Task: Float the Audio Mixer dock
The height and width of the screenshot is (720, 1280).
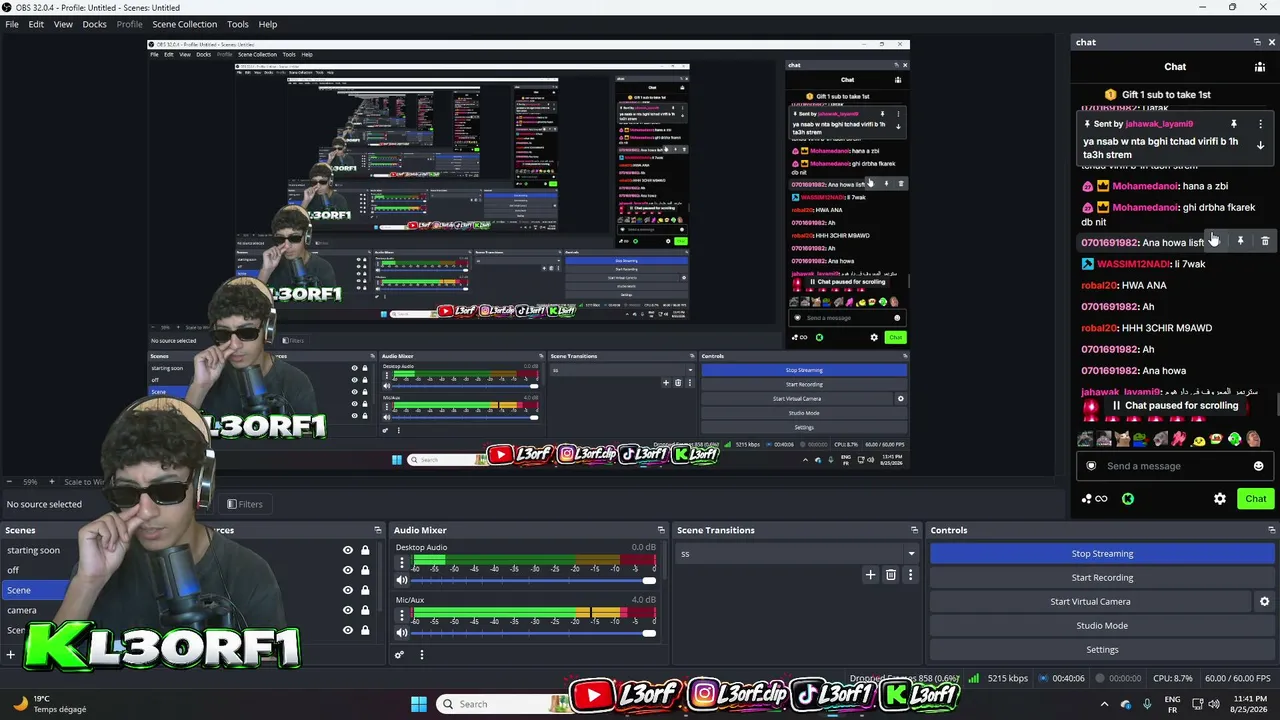Action: (661, 530)
